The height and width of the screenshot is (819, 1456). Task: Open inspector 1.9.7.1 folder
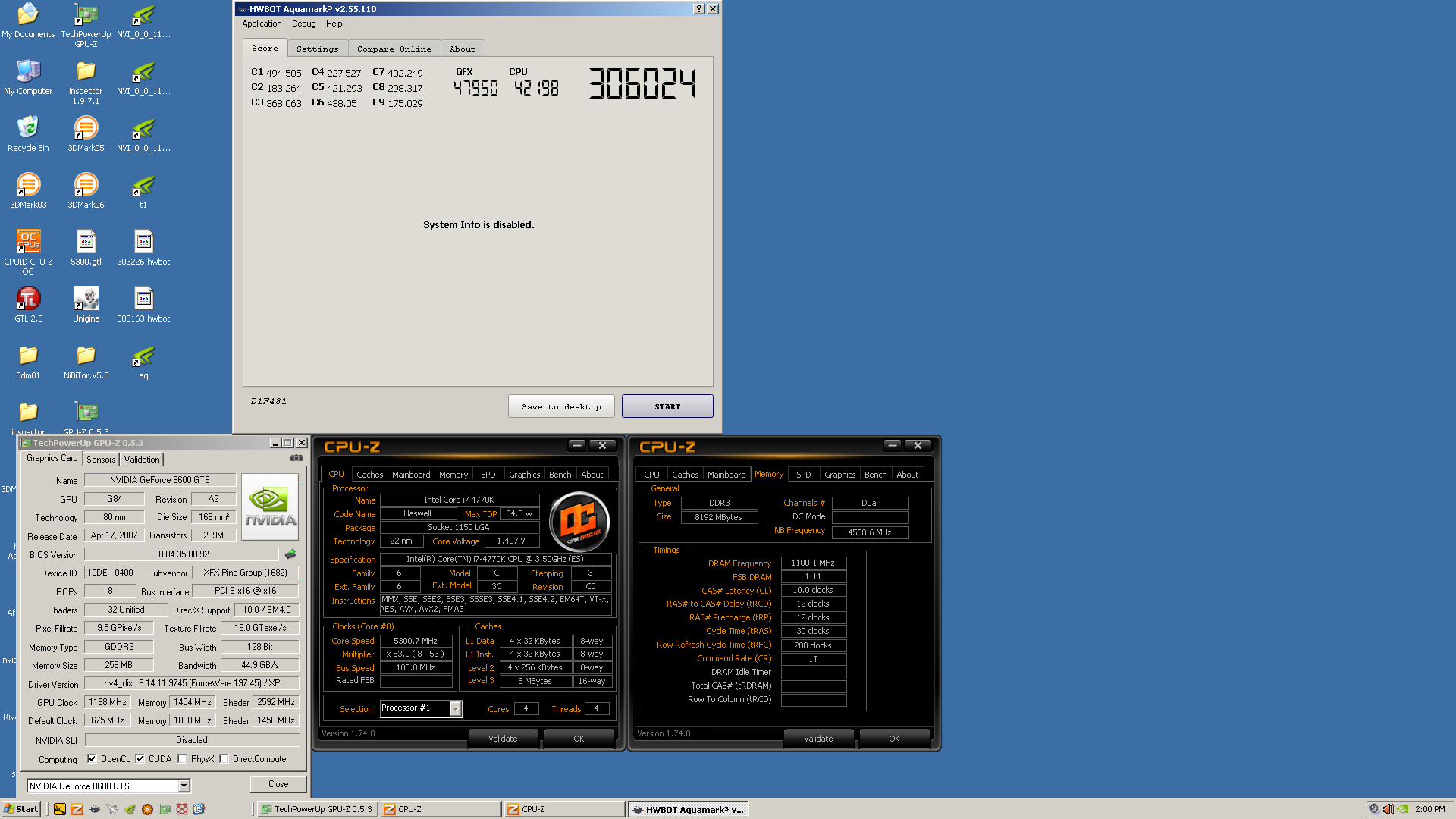tap(86, 82)
